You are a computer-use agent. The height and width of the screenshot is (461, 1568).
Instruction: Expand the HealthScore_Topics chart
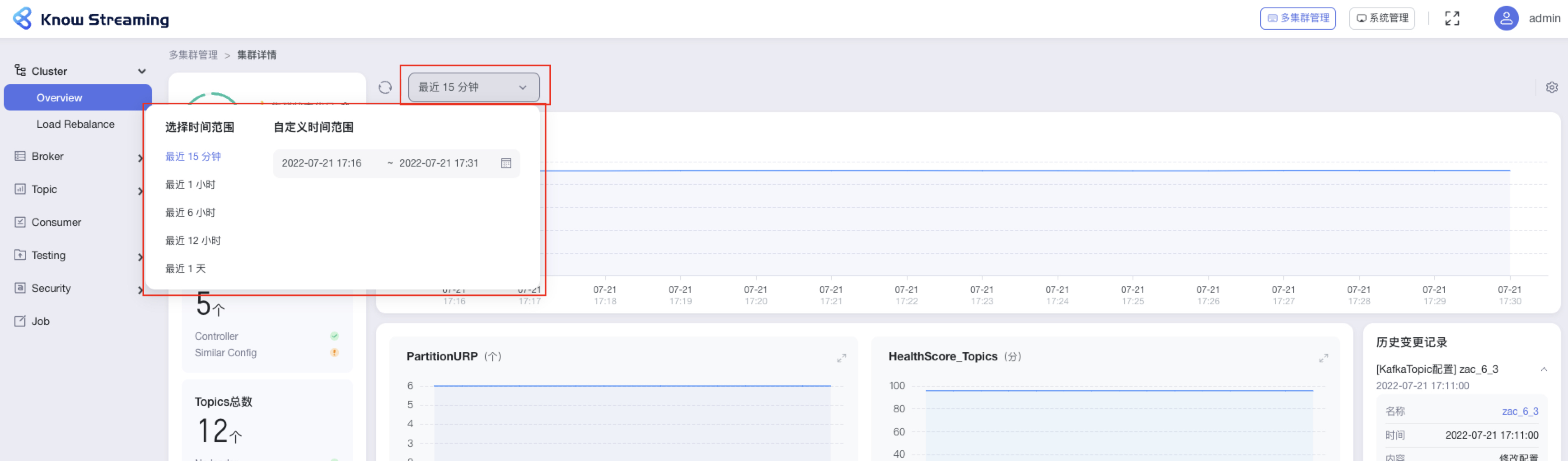pyautogui.click(x=1323, y=358)
